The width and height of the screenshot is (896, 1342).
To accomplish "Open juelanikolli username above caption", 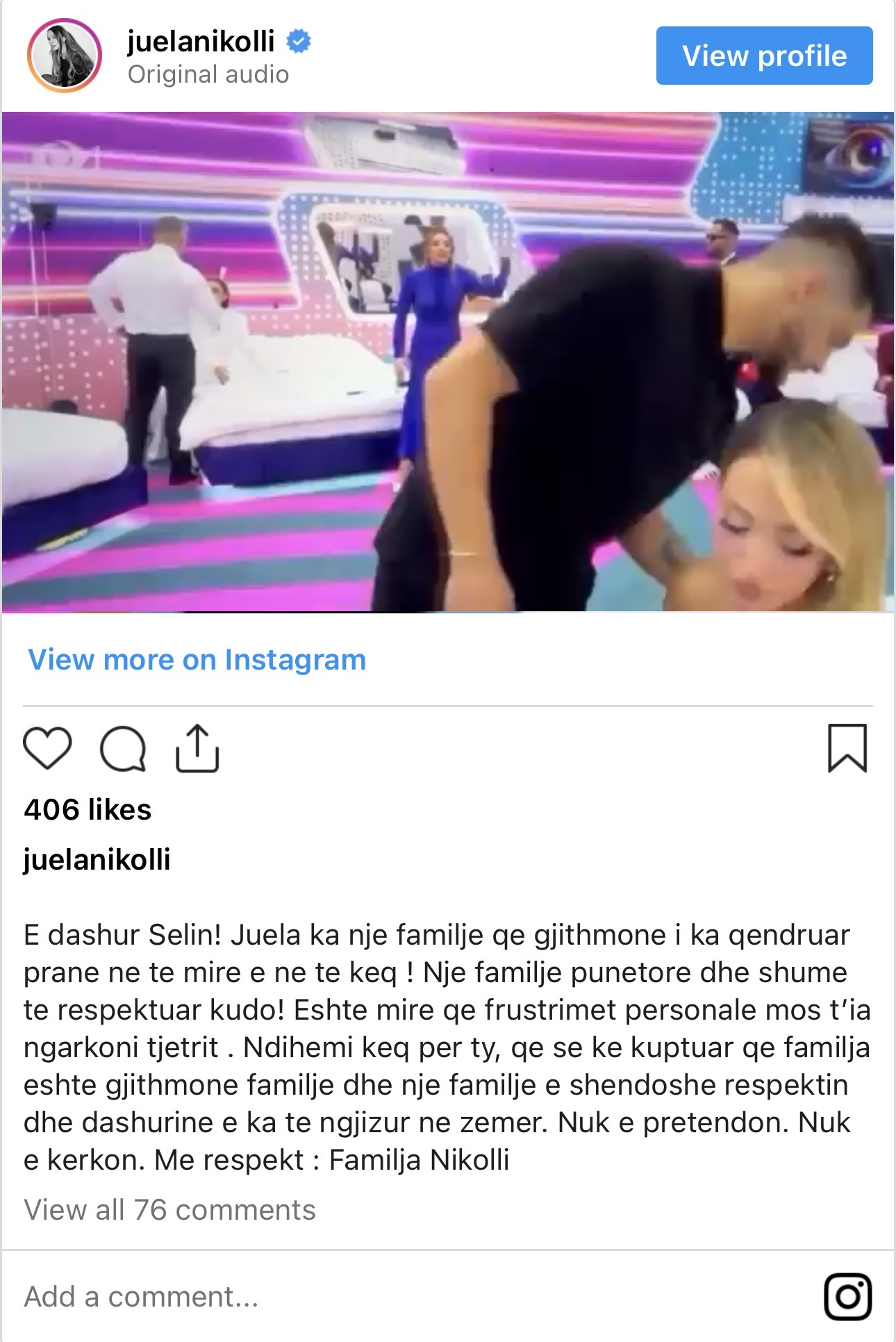I will tap(97, 860).
